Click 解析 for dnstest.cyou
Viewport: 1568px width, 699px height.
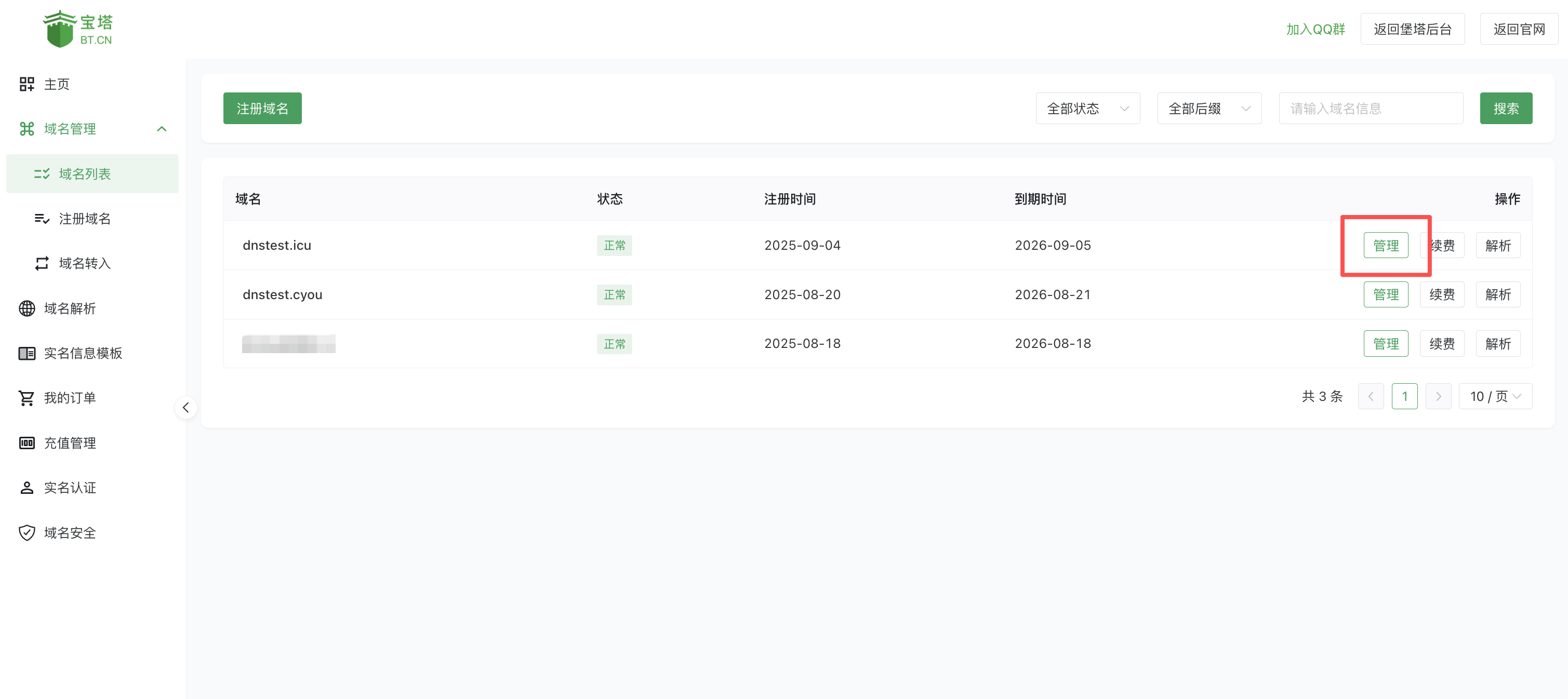[1497, 294]
